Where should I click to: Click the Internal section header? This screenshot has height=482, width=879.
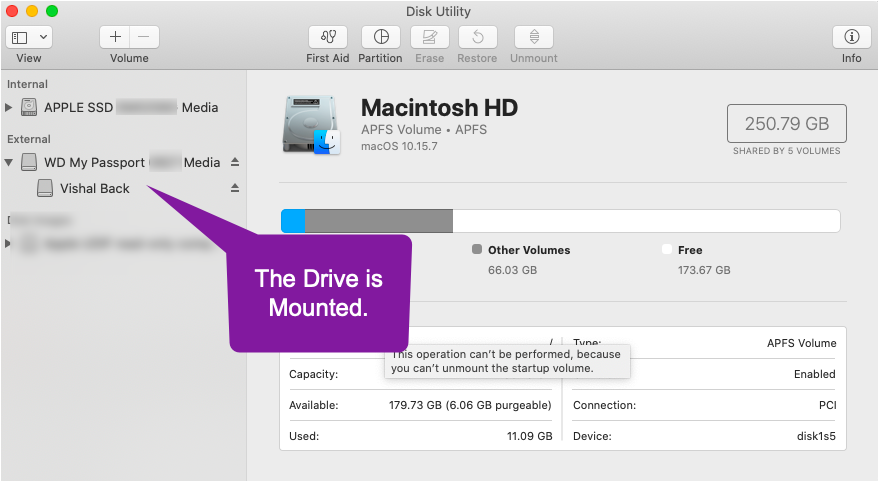(x=27, y=84)
